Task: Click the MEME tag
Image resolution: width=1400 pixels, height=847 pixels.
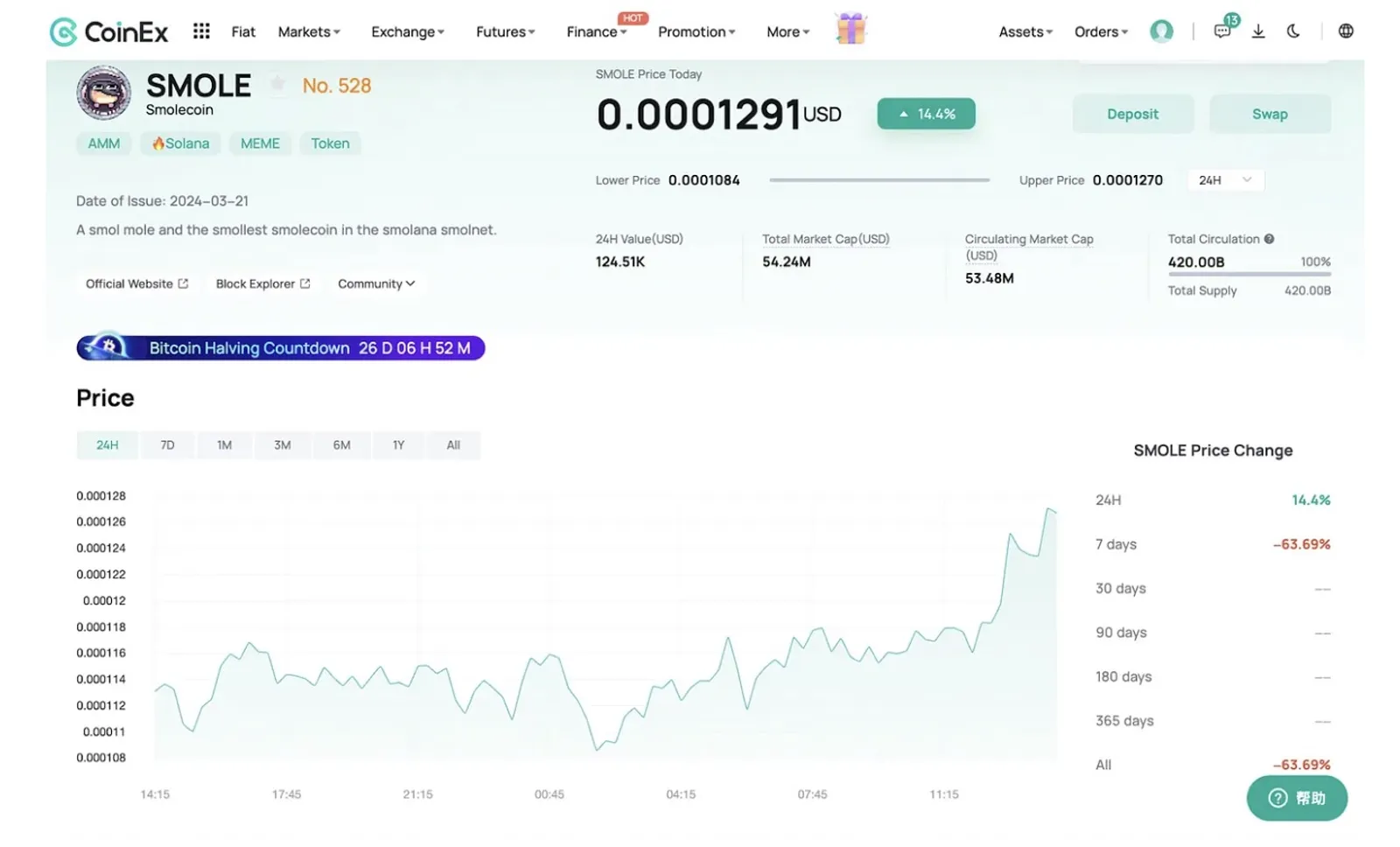Action: 260,143
